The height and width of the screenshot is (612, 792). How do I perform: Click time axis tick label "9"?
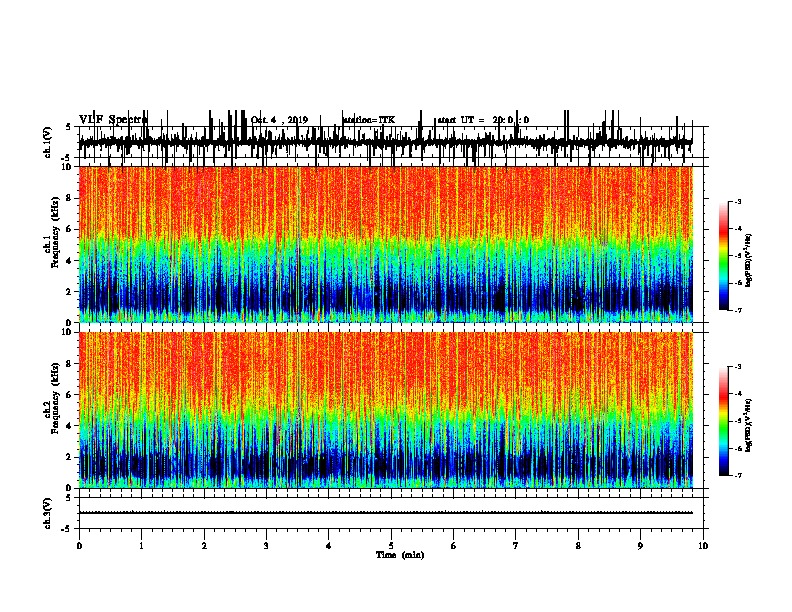(x=640, y=546)
